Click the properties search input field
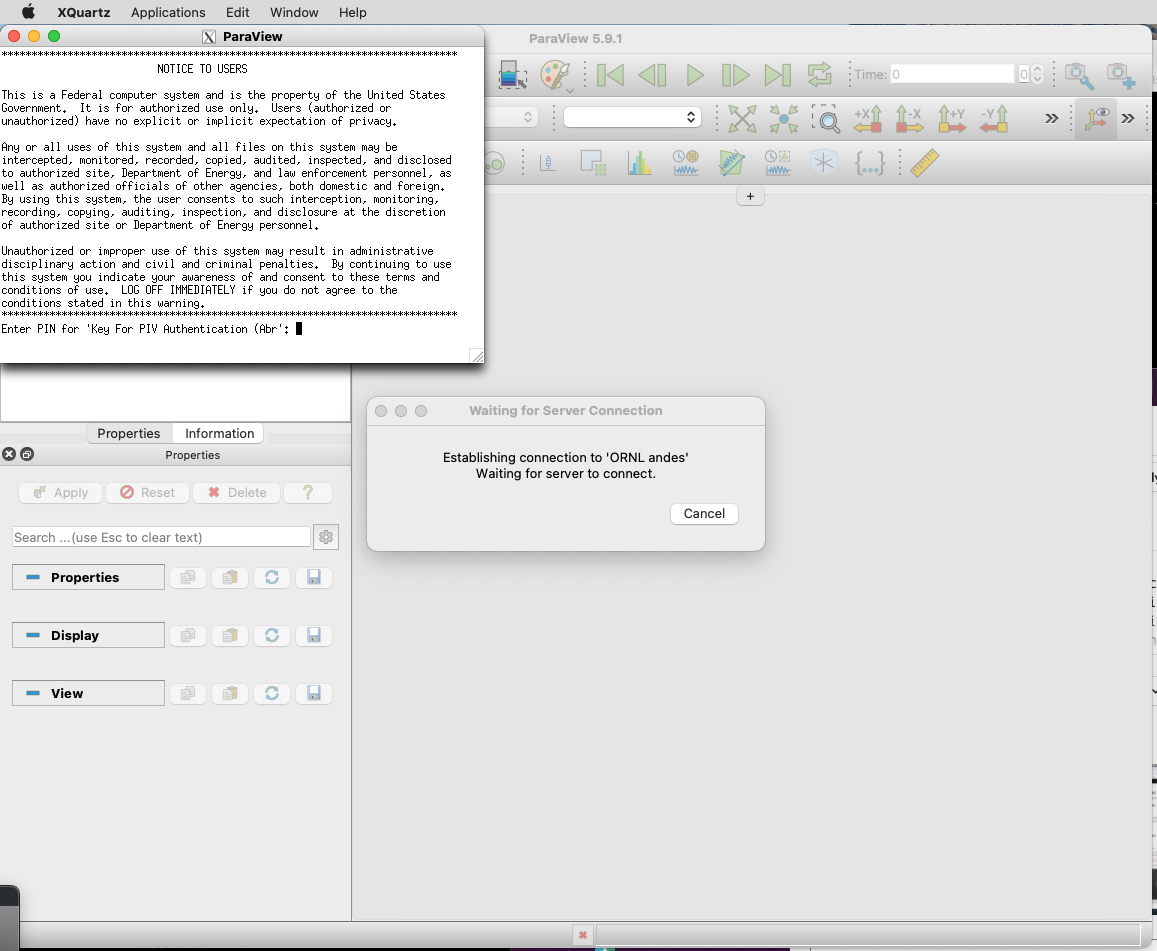1157x951 pixels. click(x=161, y=537)
